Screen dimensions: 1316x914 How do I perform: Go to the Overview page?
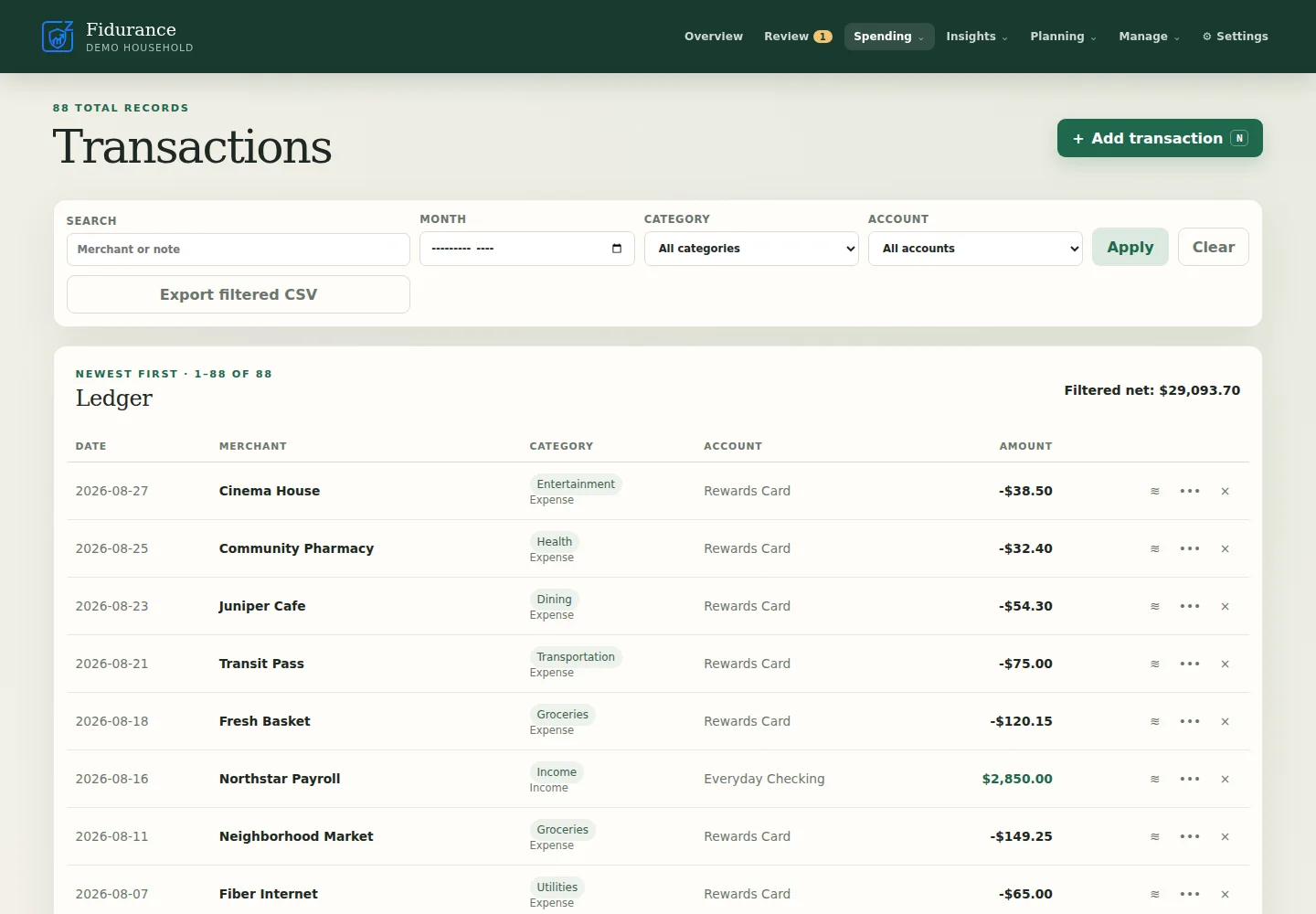[714, 37]
